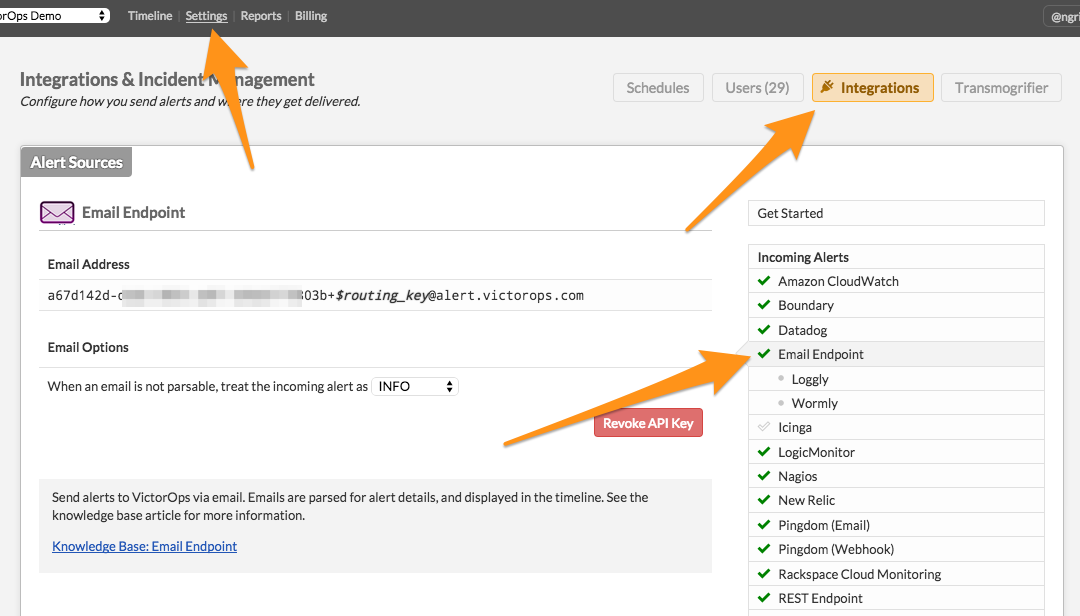Click the green checkmark beside New Relic

click(764, 500)
